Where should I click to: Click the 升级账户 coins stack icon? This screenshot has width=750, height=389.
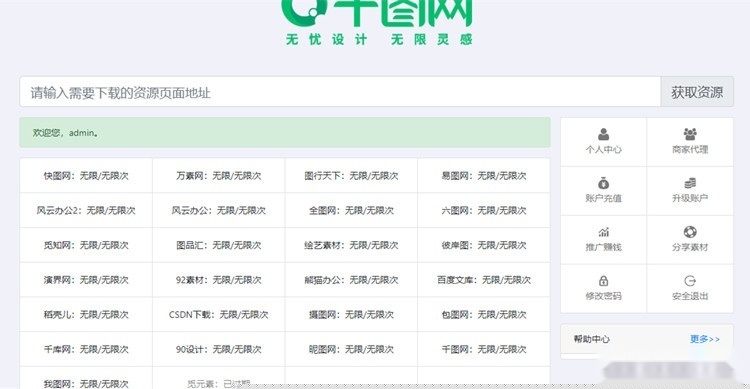[690, 183]
